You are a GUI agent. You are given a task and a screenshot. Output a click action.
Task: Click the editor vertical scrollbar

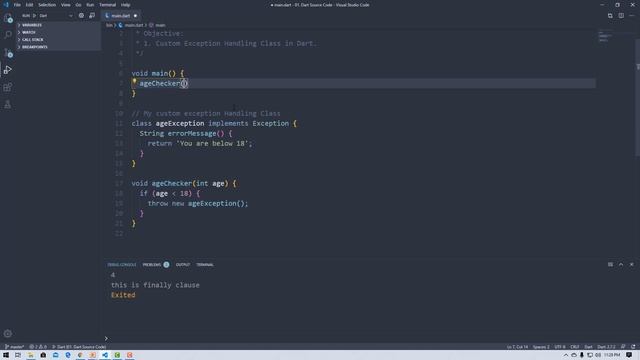[638, 97]
